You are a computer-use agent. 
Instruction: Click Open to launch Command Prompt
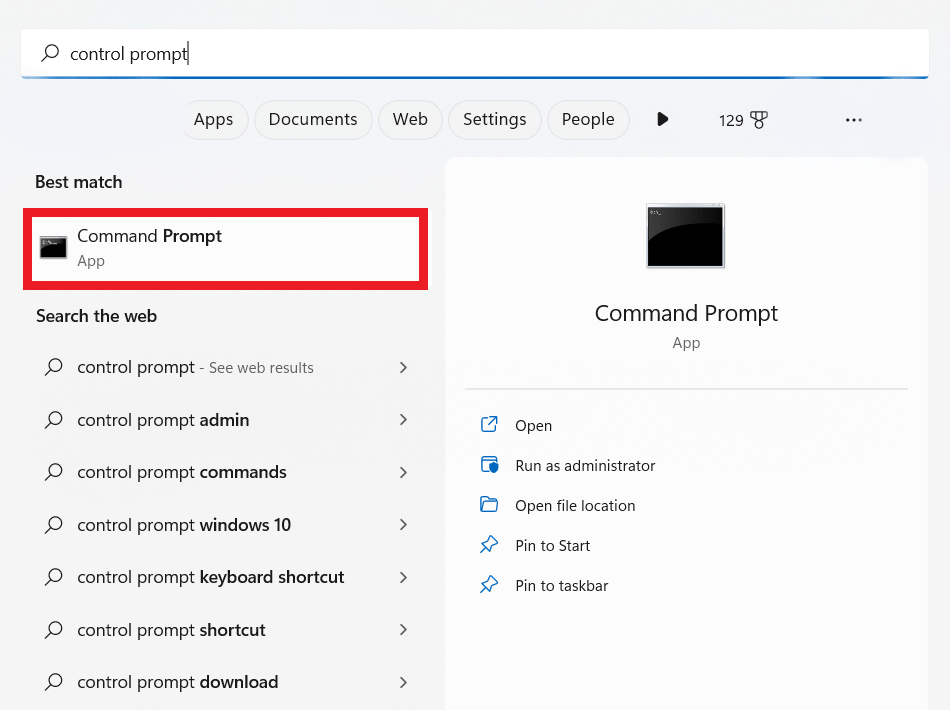coord(534,425)
